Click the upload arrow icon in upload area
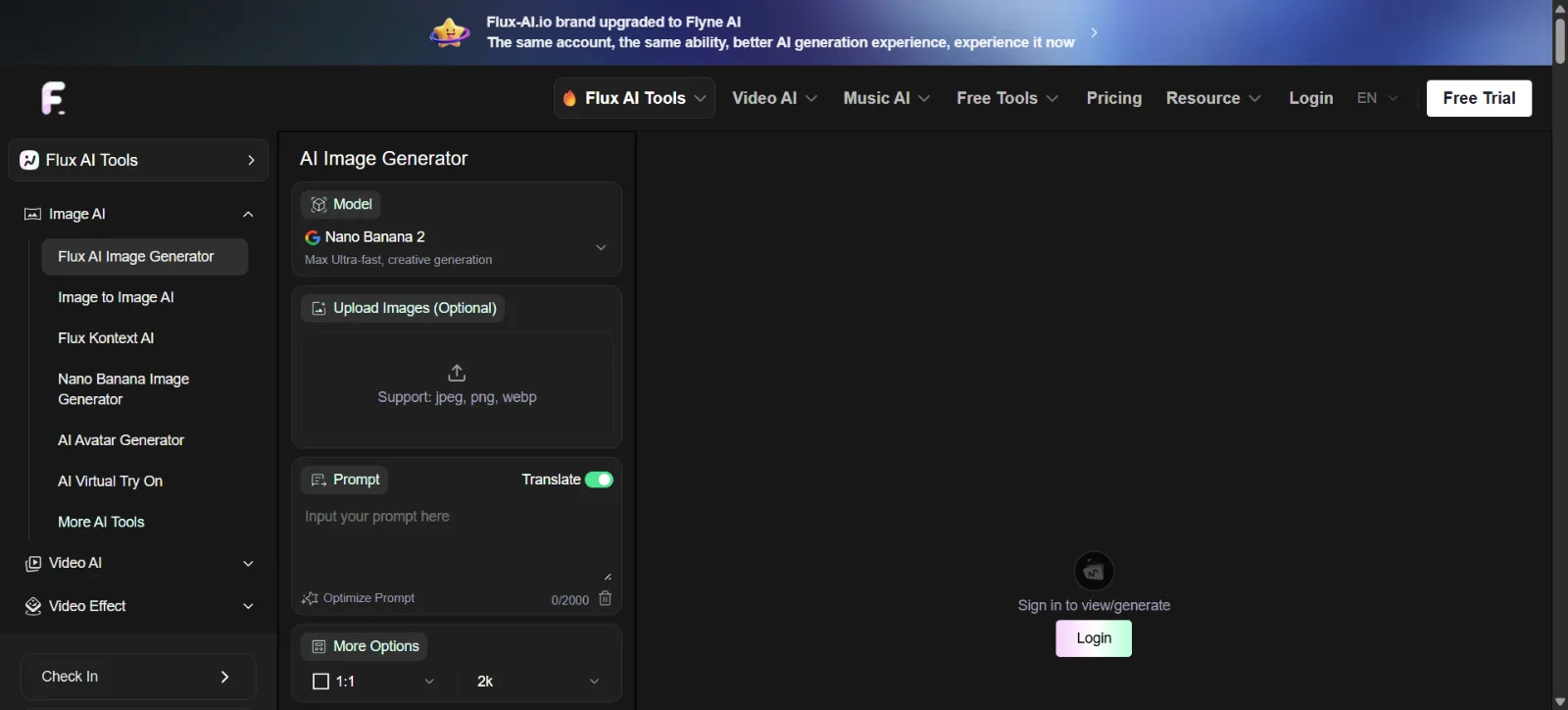1568x710 pixels. (x=457, y=373)
